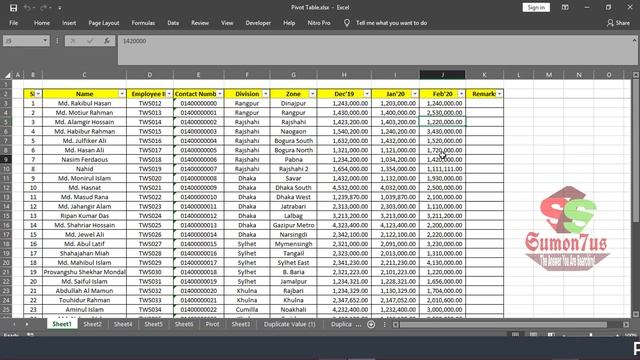The height and width of the screenshot is (360, 640).
Task: Open the Jan'20 filter dropdown
Action: point(415,94)
